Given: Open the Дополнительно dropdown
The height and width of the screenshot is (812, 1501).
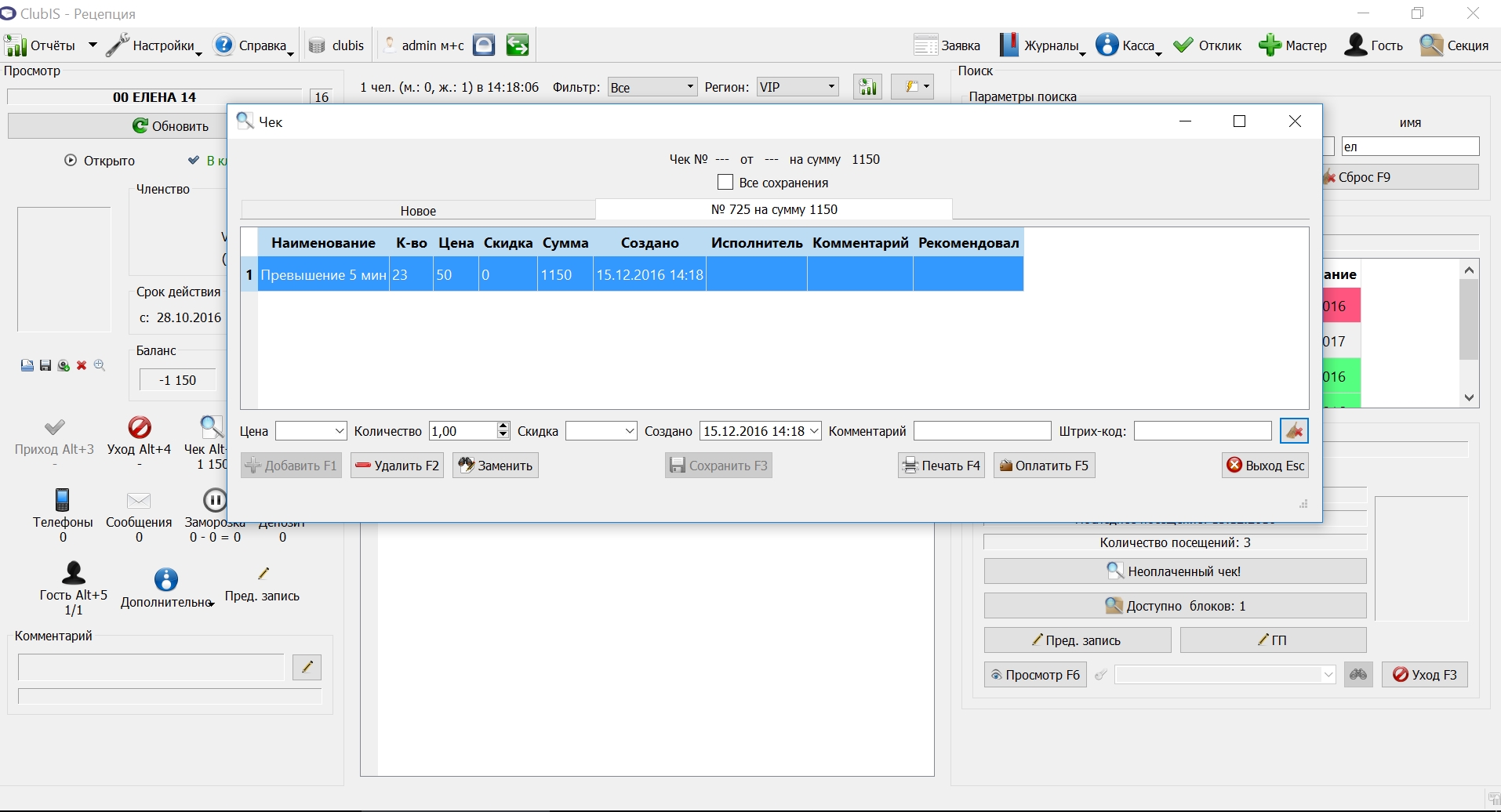Looking at the screenshot, I should point(167,589).
